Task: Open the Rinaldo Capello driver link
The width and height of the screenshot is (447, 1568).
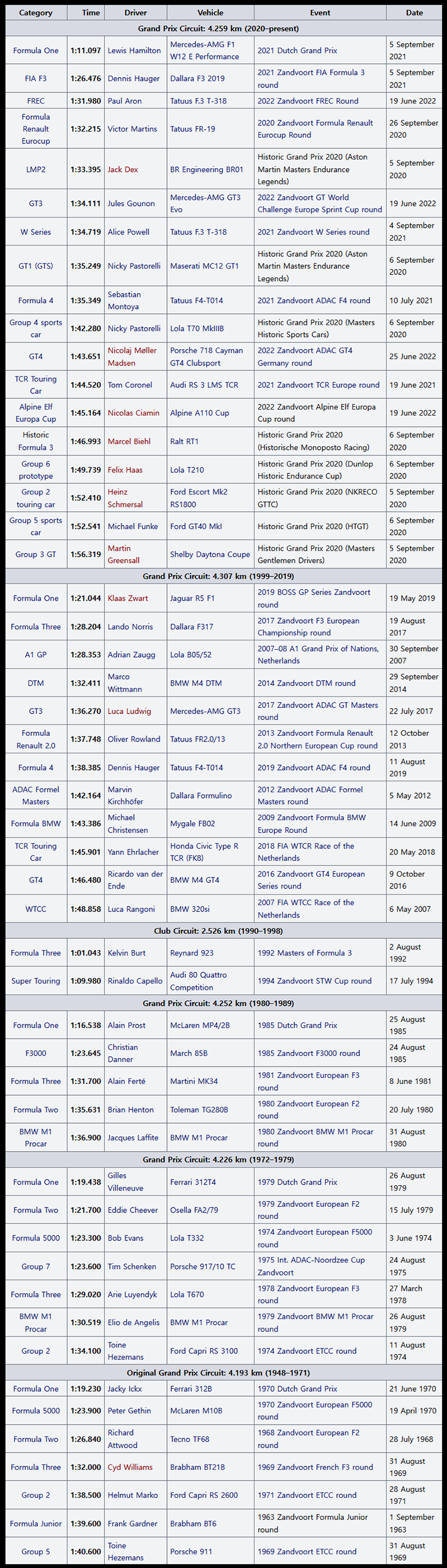Action: (x=135, y=981)
